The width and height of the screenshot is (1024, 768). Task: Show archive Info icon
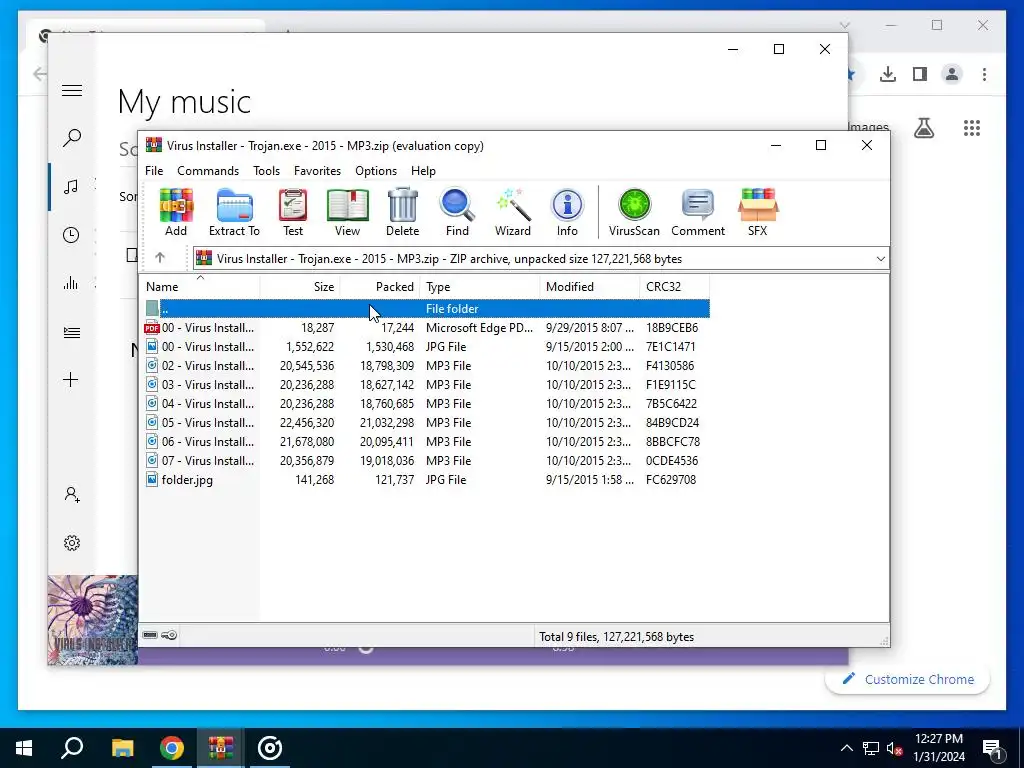click(x=567, y=212)
